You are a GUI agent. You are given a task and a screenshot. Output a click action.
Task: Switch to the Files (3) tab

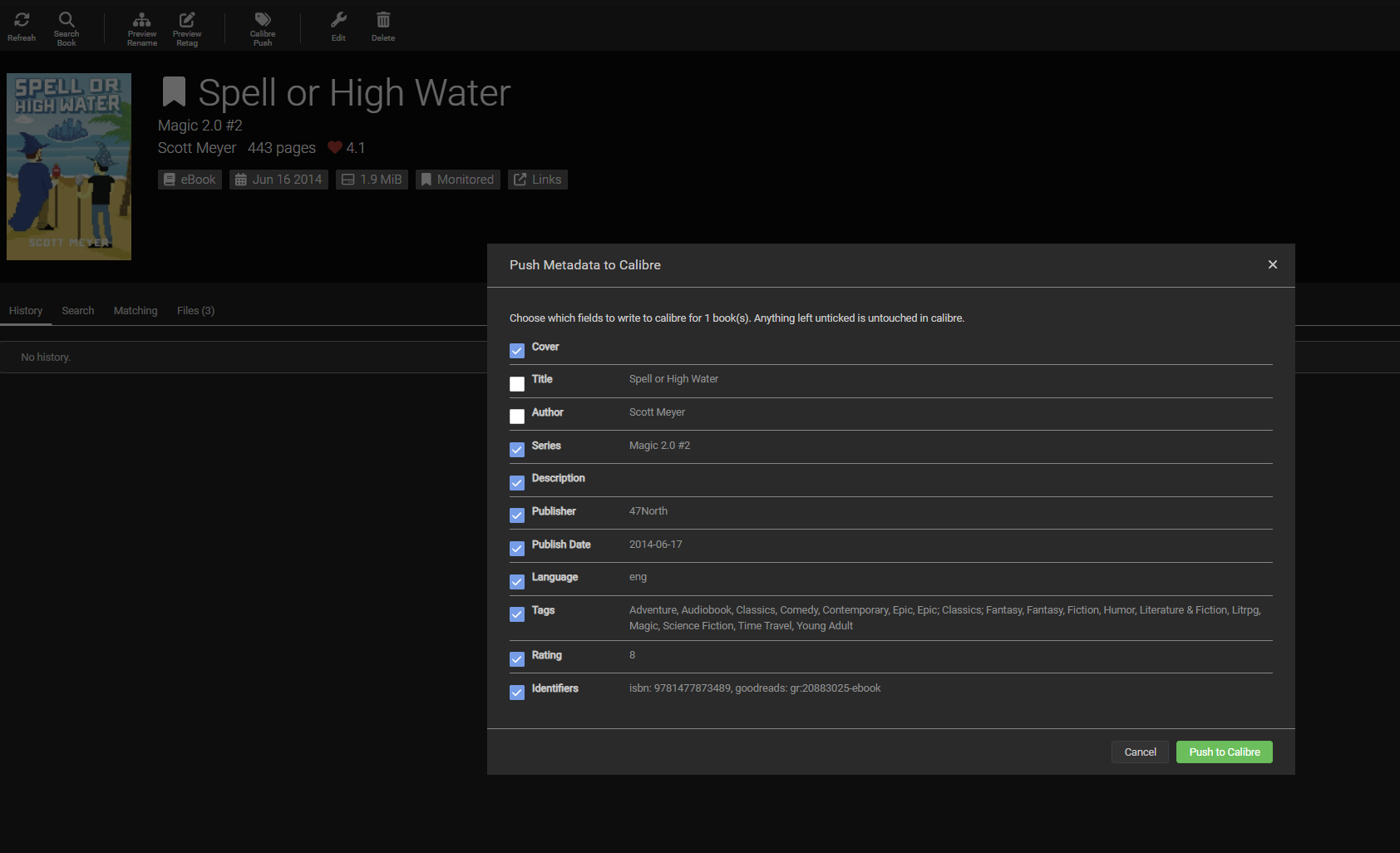pos(195,311)
